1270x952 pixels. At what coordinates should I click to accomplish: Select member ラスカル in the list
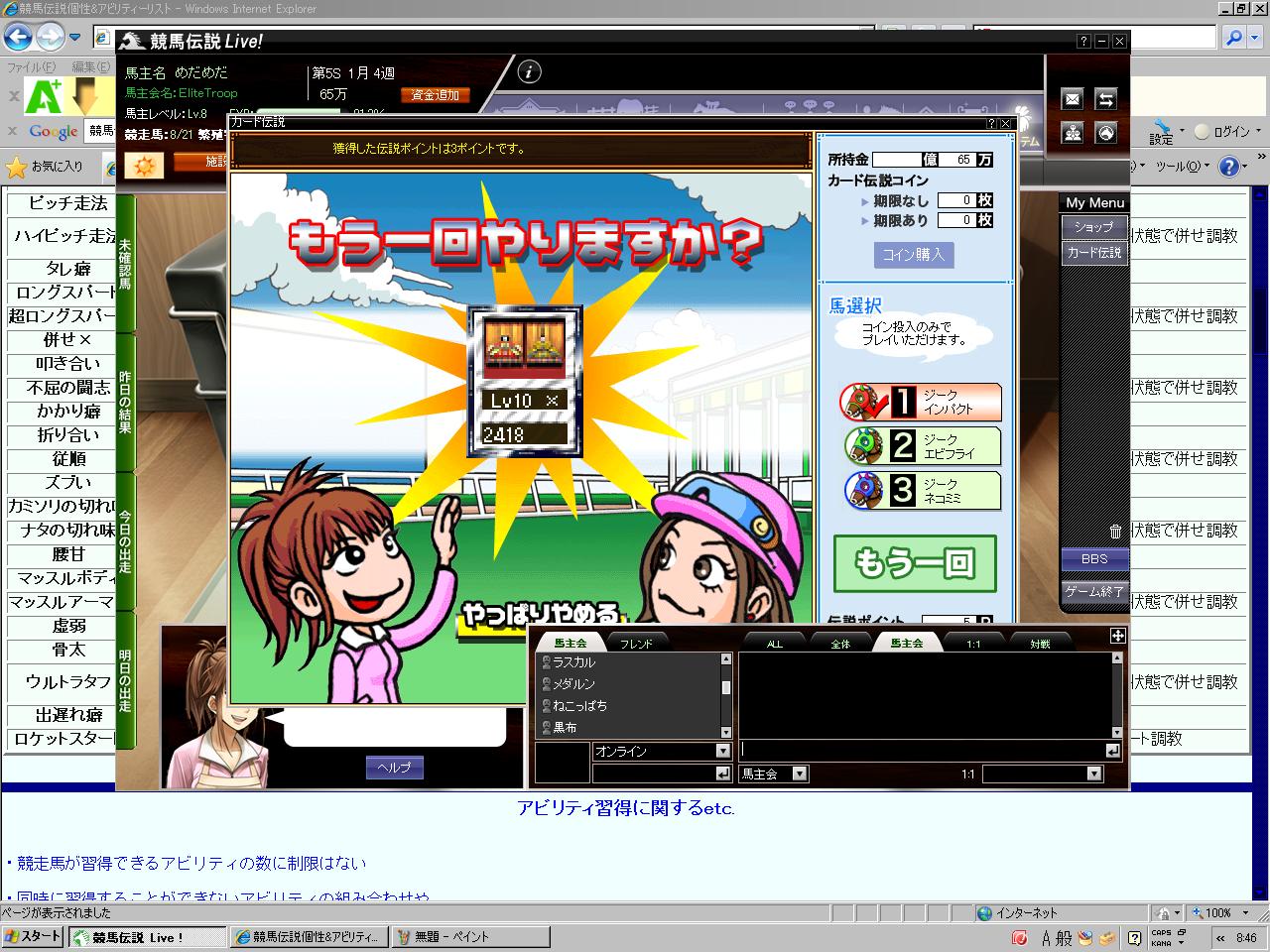click(630, 662)
